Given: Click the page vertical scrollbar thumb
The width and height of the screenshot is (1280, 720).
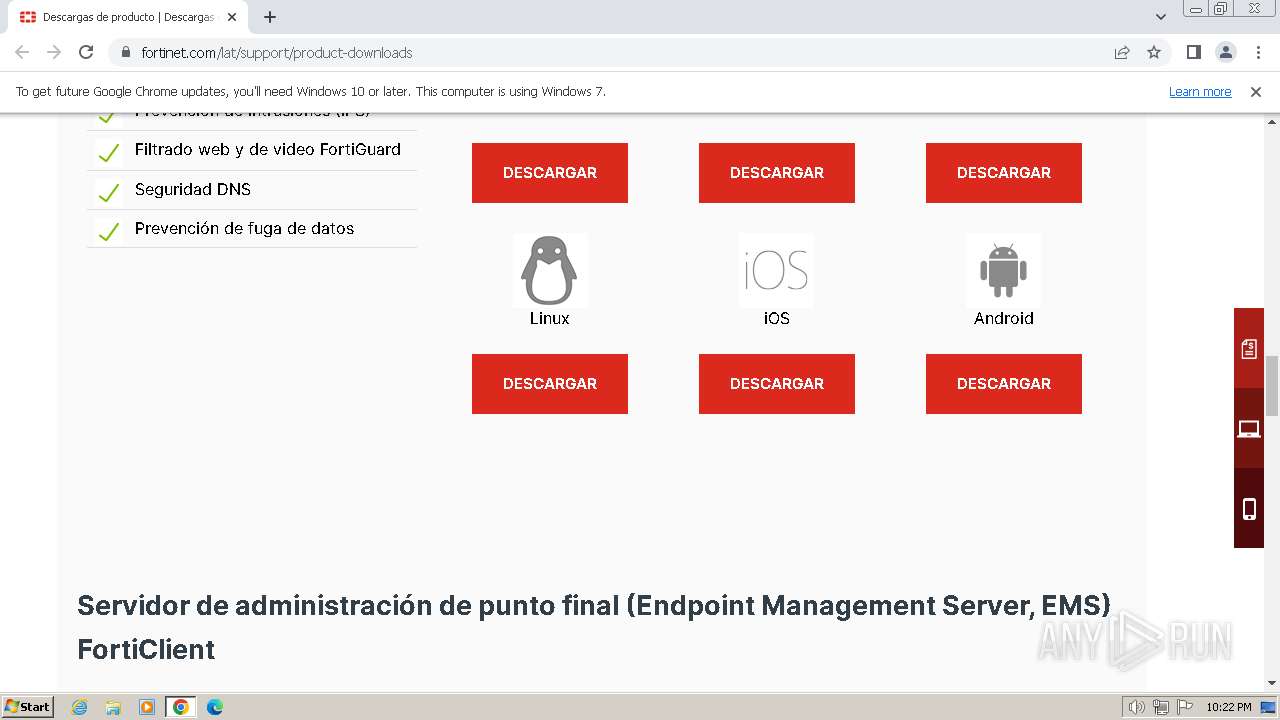Looking at the screenshot, I should (x=1272, y=385).
